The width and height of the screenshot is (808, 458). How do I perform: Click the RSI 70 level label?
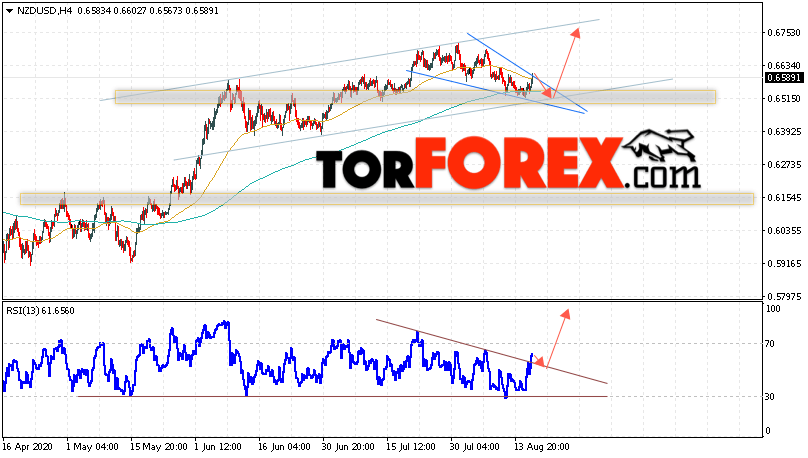click(x=770, y=344)
